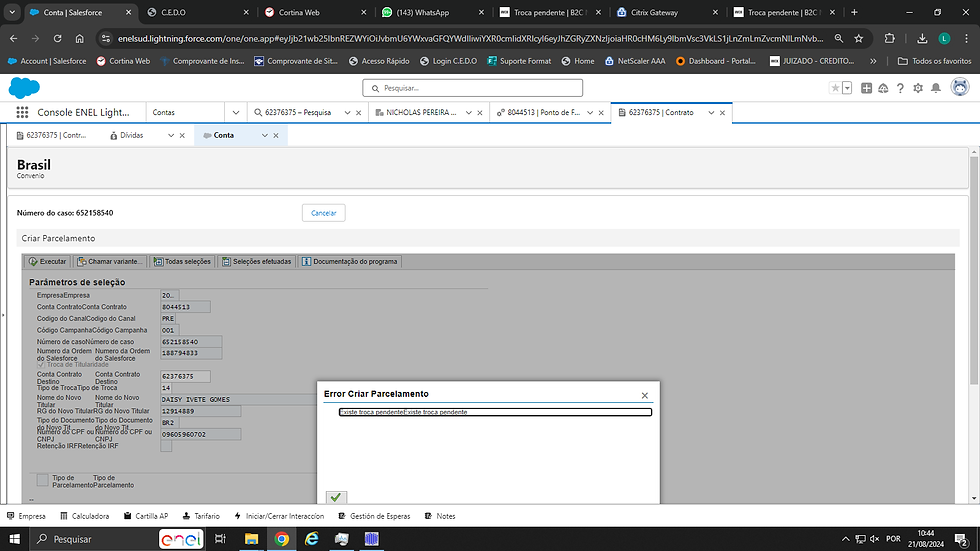Open Cortina Web bookmark
This screenshot has height=551, width=980.
coord(123,61)
